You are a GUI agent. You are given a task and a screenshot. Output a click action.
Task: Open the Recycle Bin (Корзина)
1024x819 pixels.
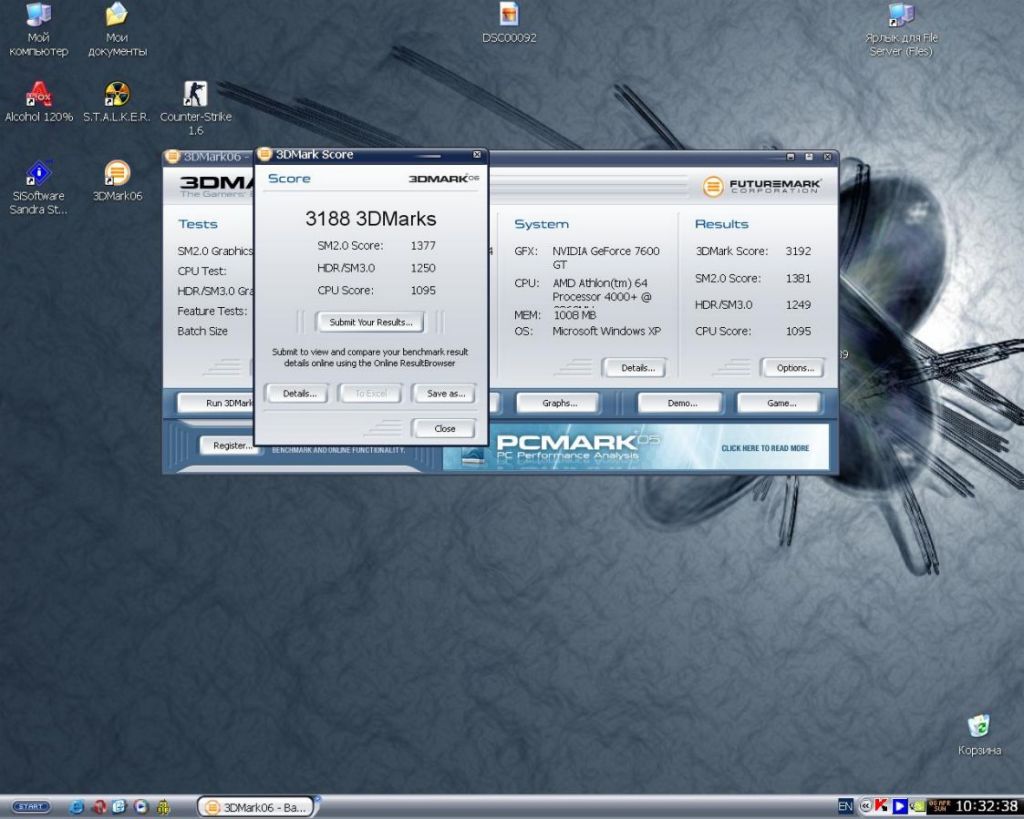tap(979, 727)
